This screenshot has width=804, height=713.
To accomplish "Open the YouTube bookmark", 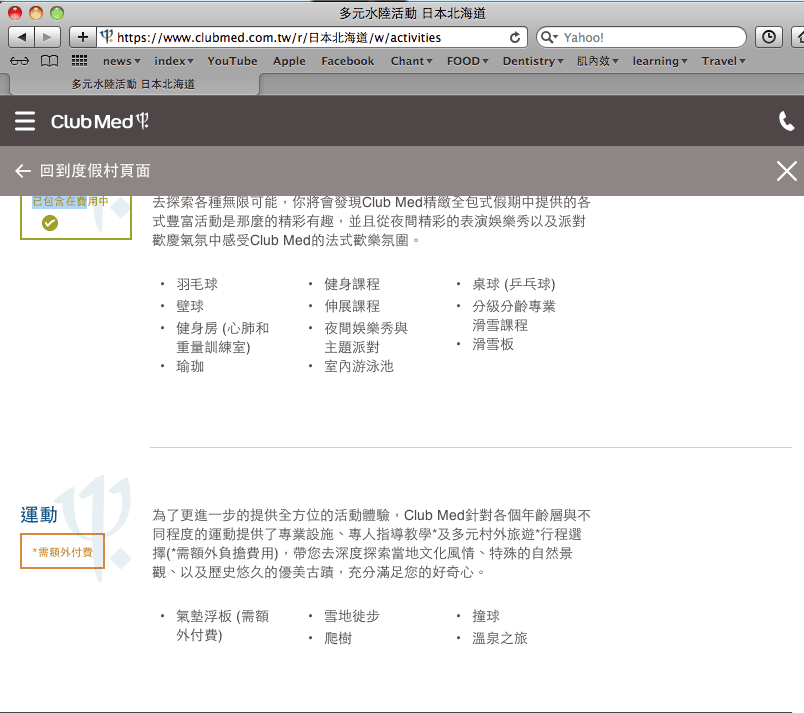I will 232,61.
